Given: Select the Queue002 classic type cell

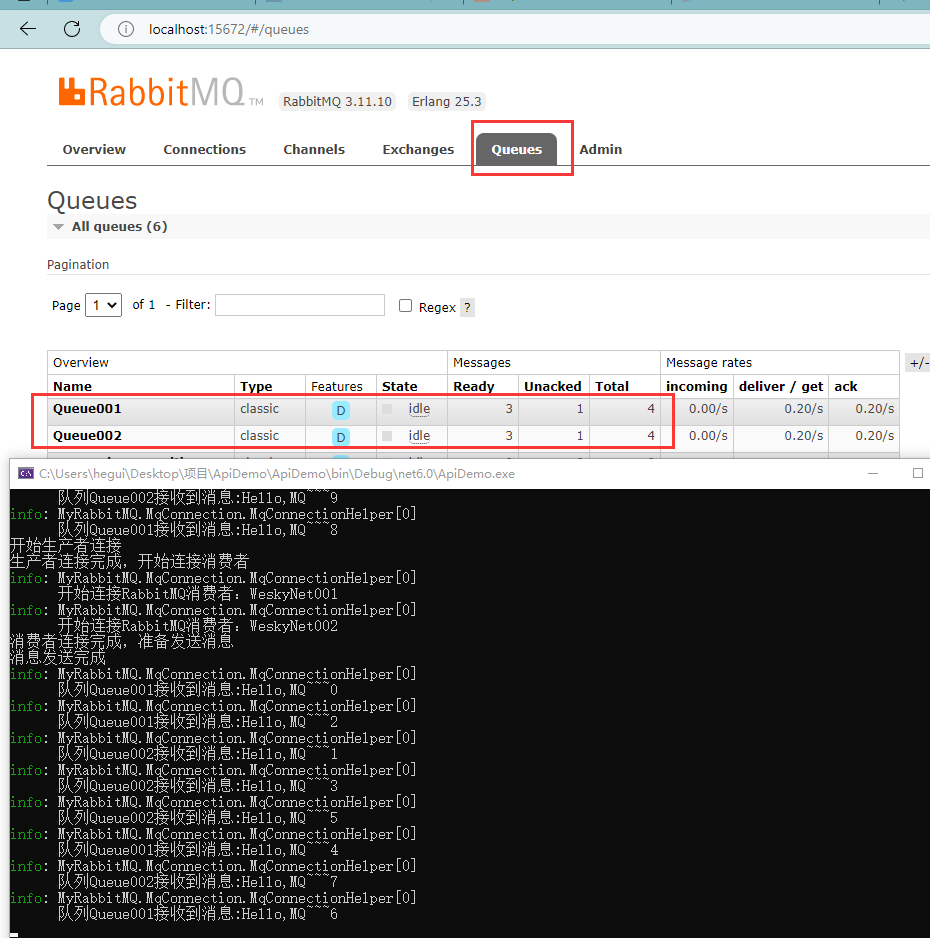Looking at the screenshot, I should click(x=260, y=436).
